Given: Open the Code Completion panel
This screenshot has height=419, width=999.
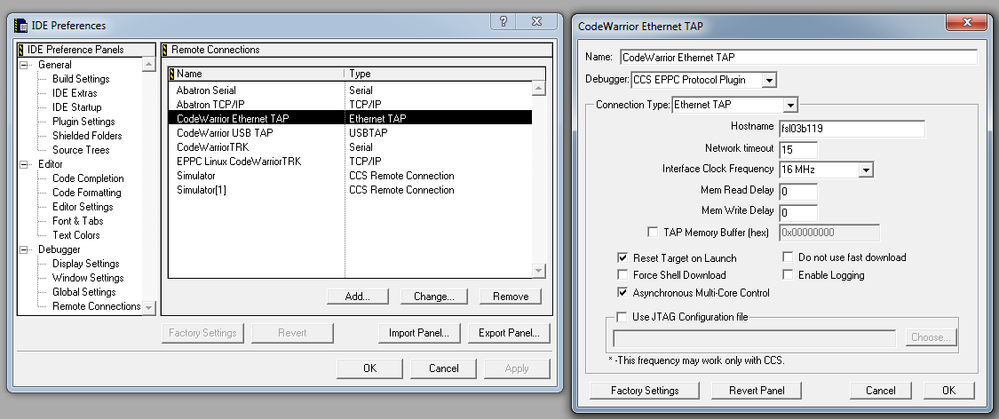Looking at the screenshot, I should tap(88, 178).
